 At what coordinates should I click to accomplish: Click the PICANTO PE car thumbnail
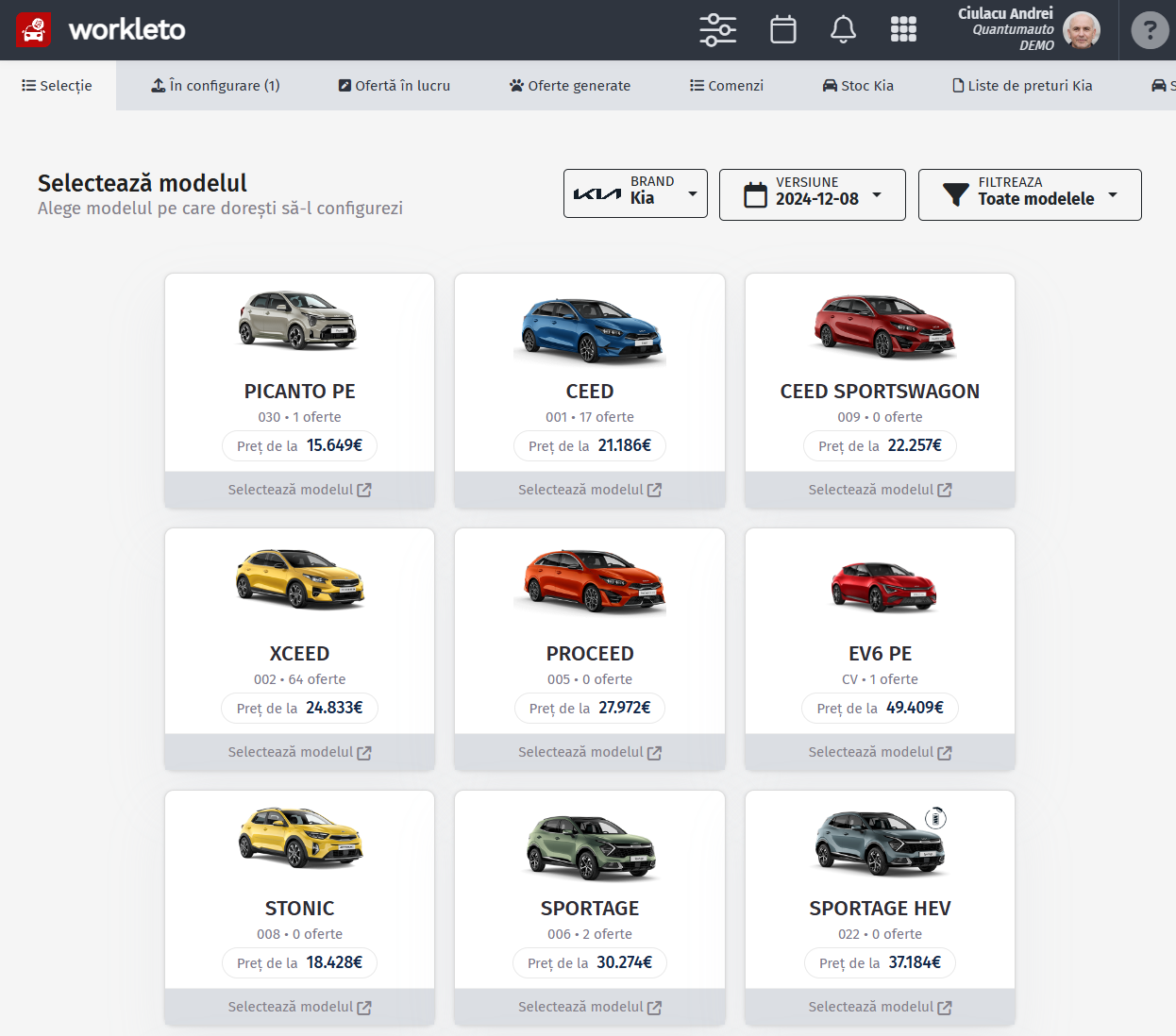pos(297,320)
